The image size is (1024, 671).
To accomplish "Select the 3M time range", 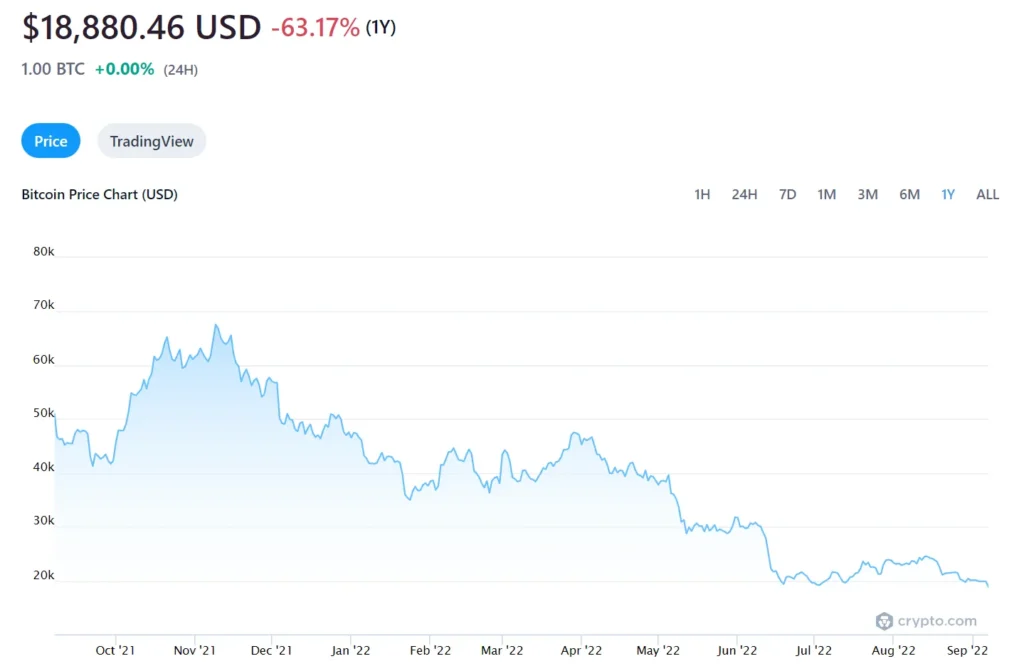I will coord(866,194).
